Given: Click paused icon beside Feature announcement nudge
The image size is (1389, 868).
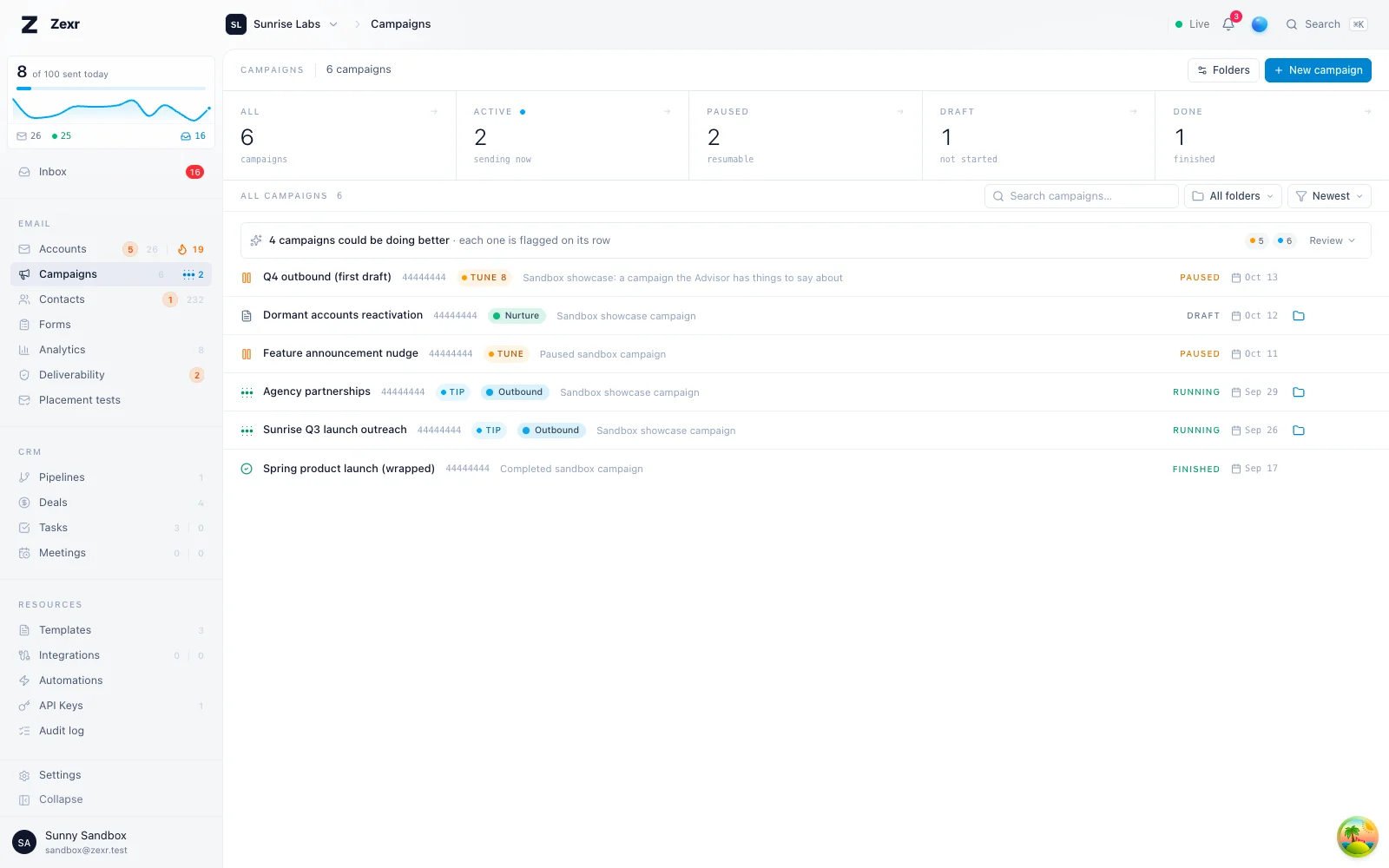Looking at the screenshot, I should pyautogui.click(x=247, y=354).
